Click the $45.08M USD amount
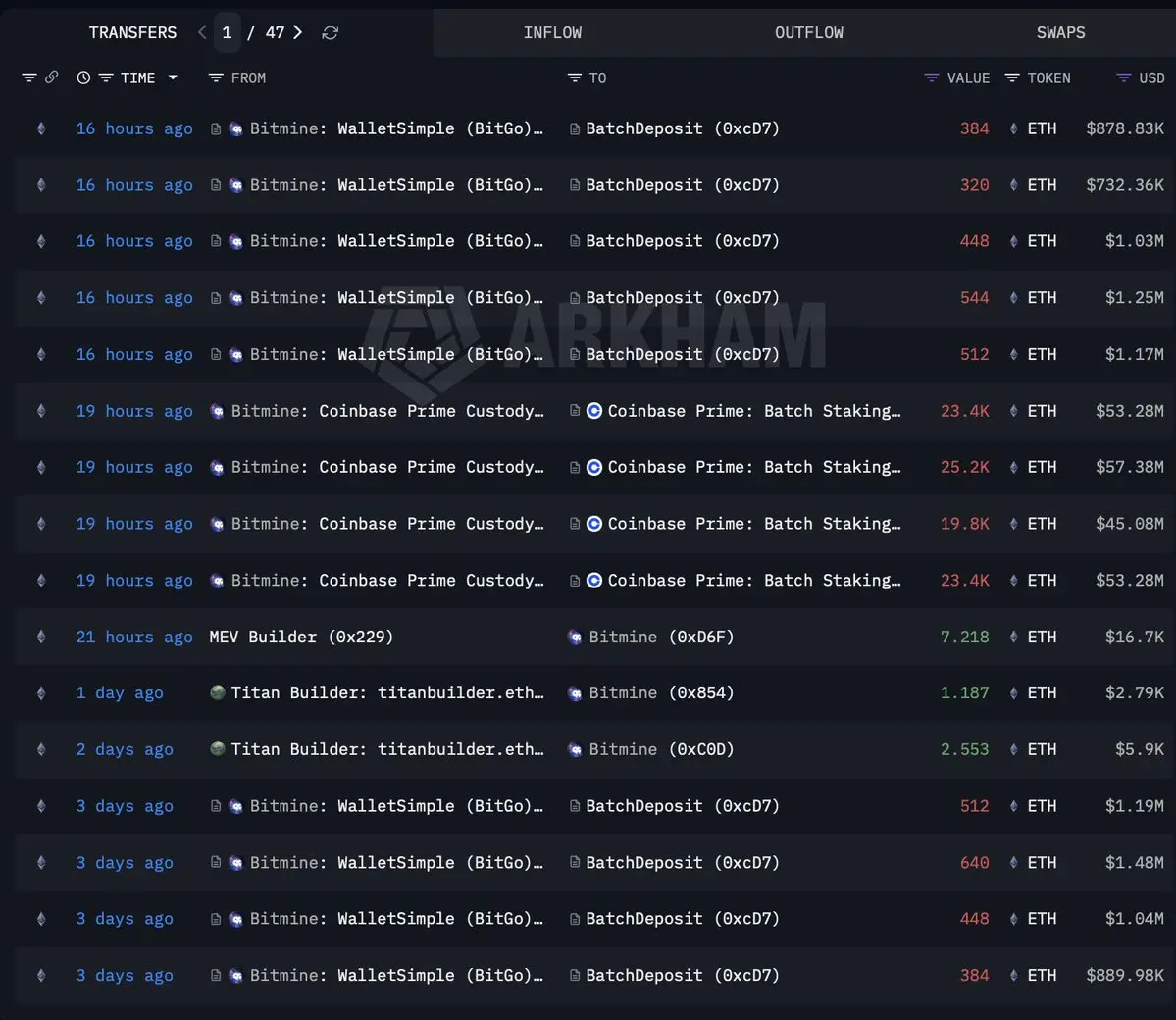 click(1130, 524)
